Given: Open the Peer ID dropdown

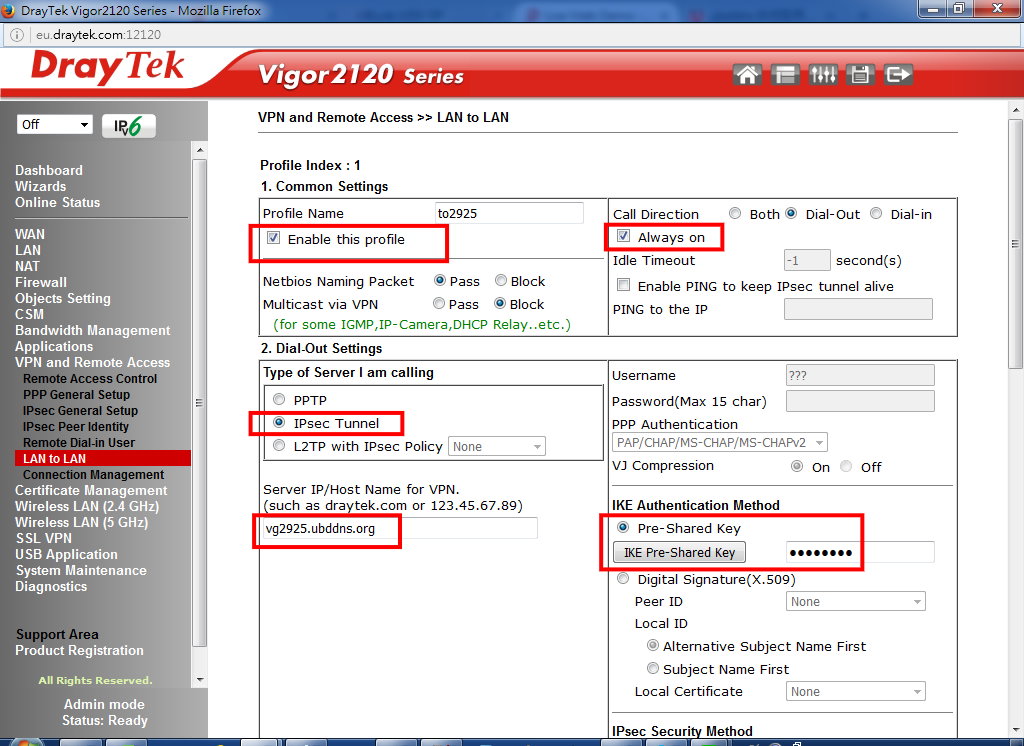Looking at the screenshot, I should pyautogui.click(x=854, y=602).
